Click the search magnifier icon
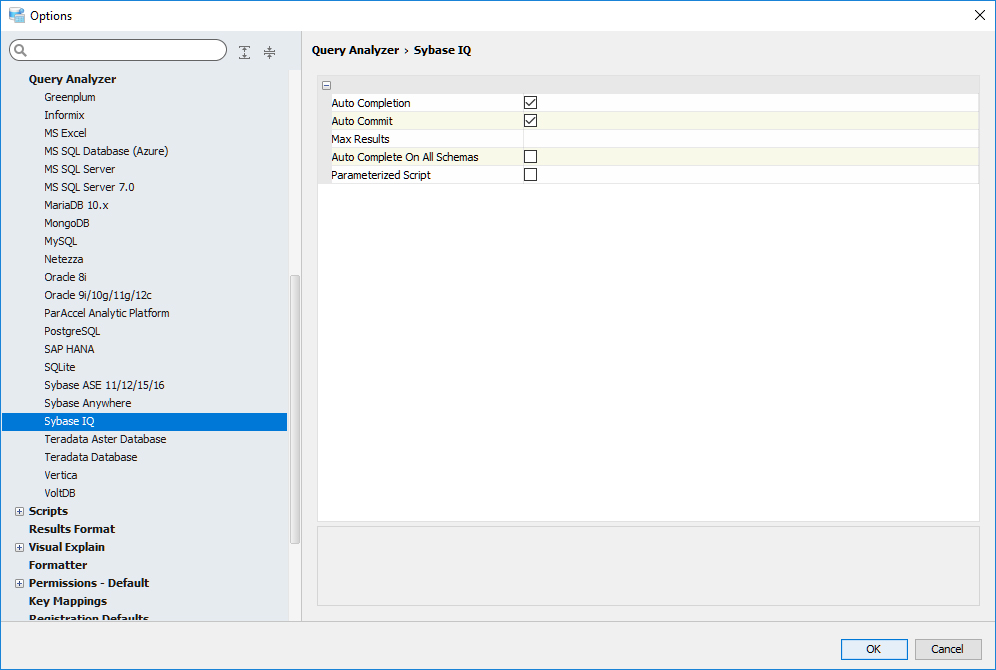The width and height of the screenshot is (996, 670). (20, 51)
